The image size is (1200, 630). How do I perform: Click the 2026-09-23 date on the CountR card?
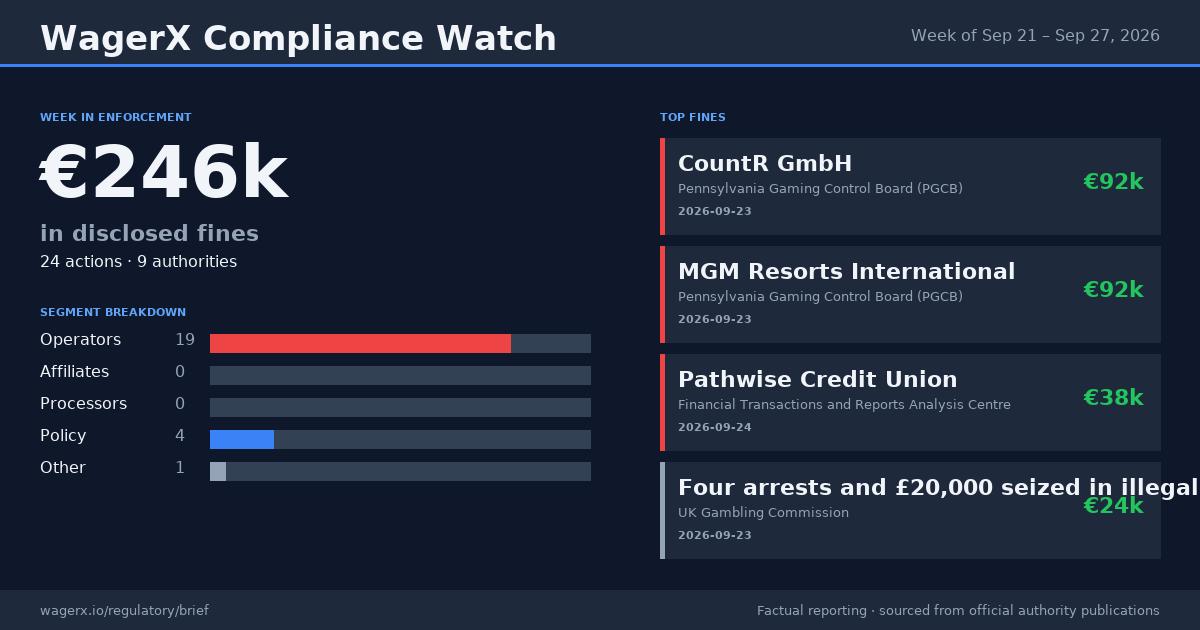[x=715, y=212]
